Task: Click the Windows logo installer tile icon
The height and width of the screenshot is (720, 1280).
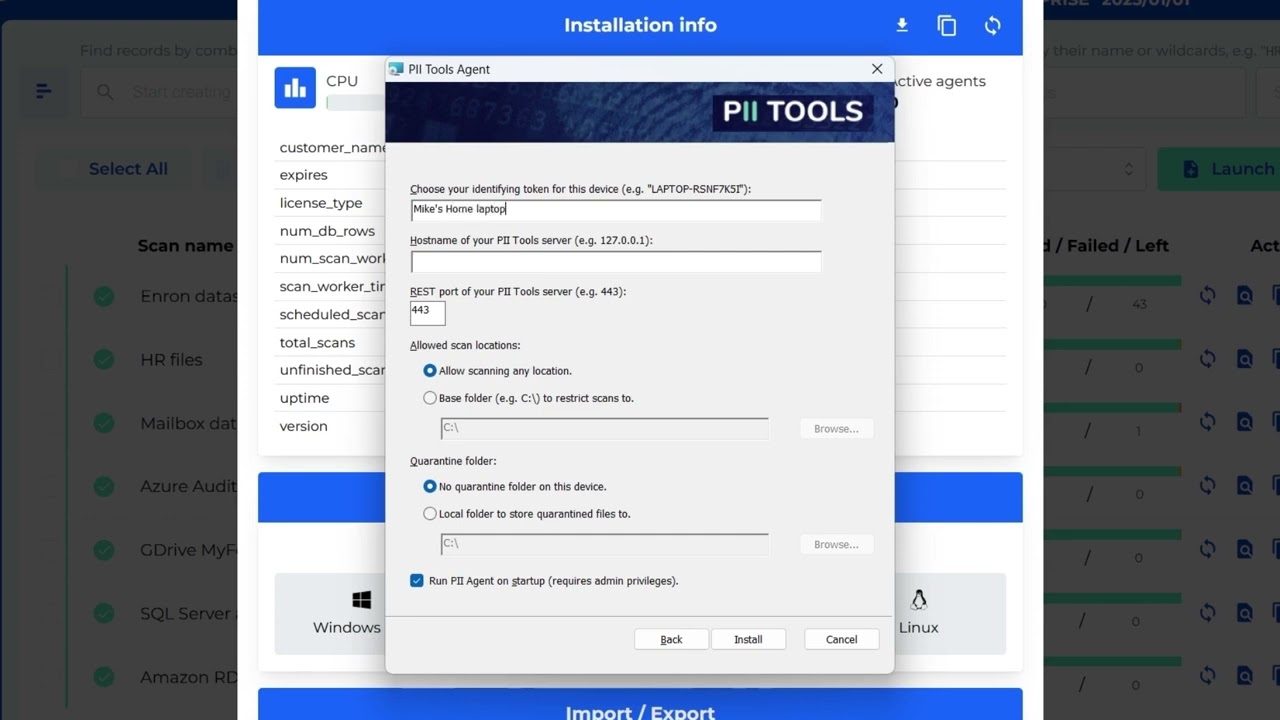Action: (x=362, y=600)
